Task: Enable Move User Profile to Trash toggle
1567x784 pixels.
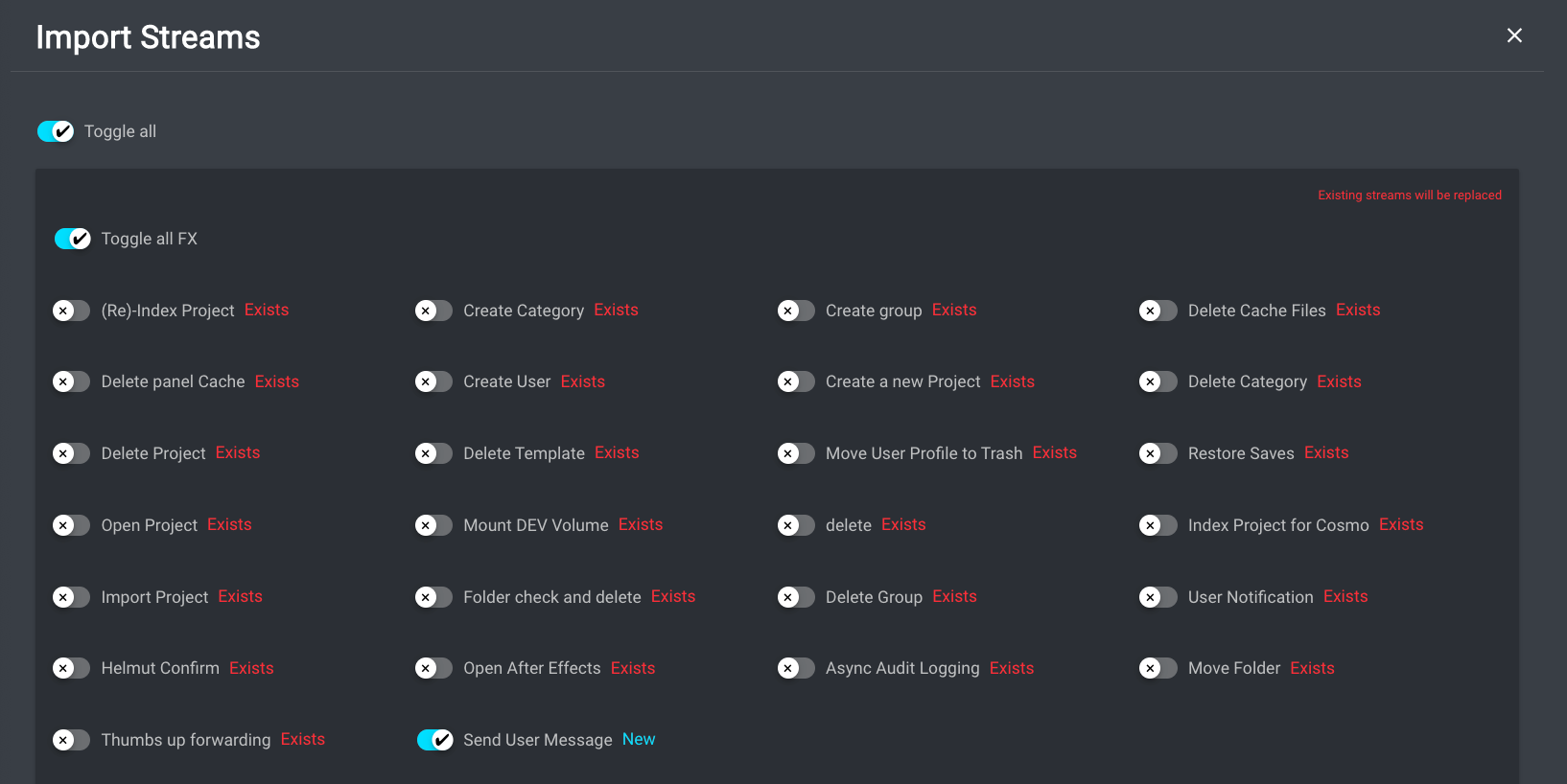Action: pos(796,453)
